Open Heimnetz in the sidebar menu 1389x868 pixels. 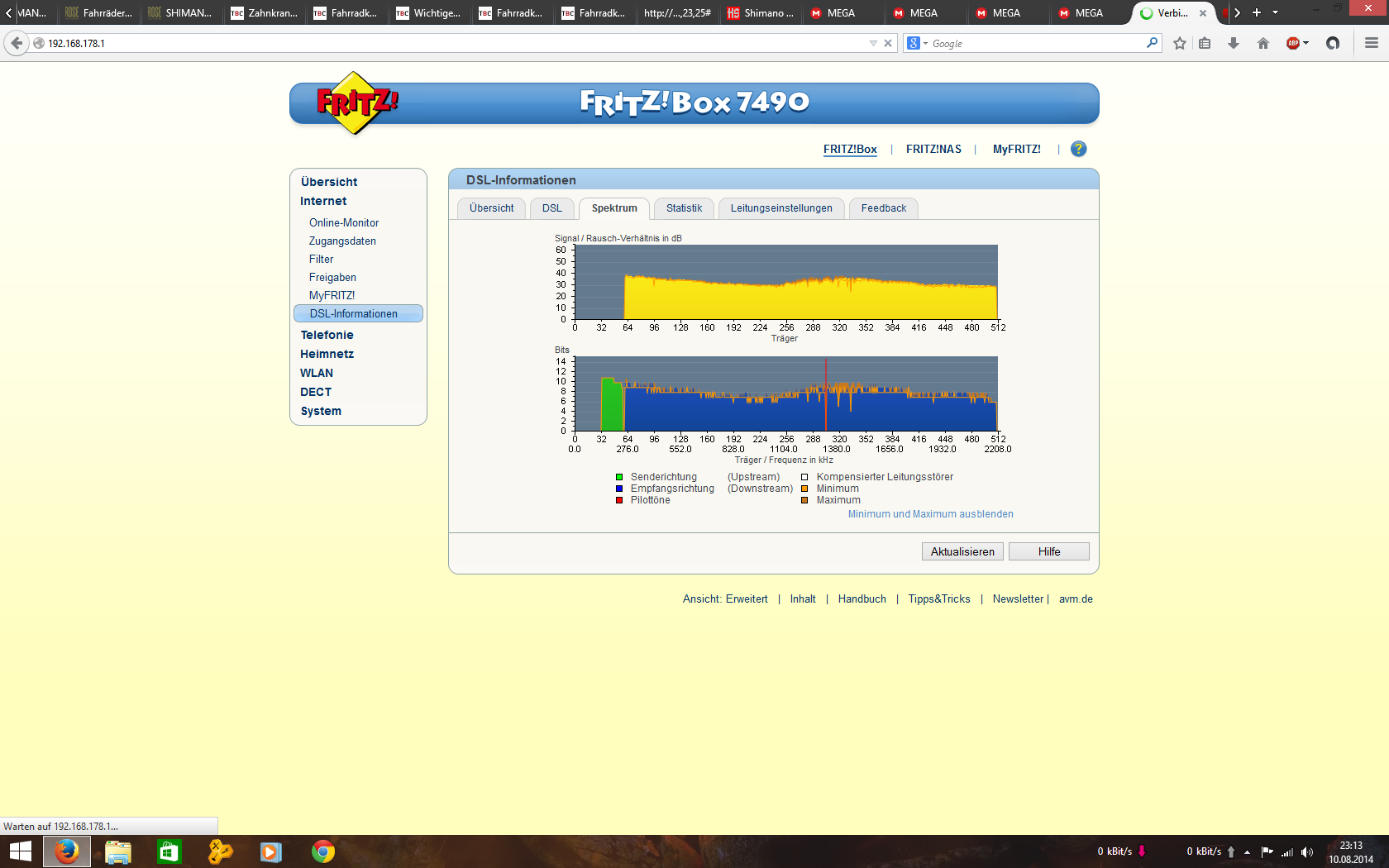(327, 354)
